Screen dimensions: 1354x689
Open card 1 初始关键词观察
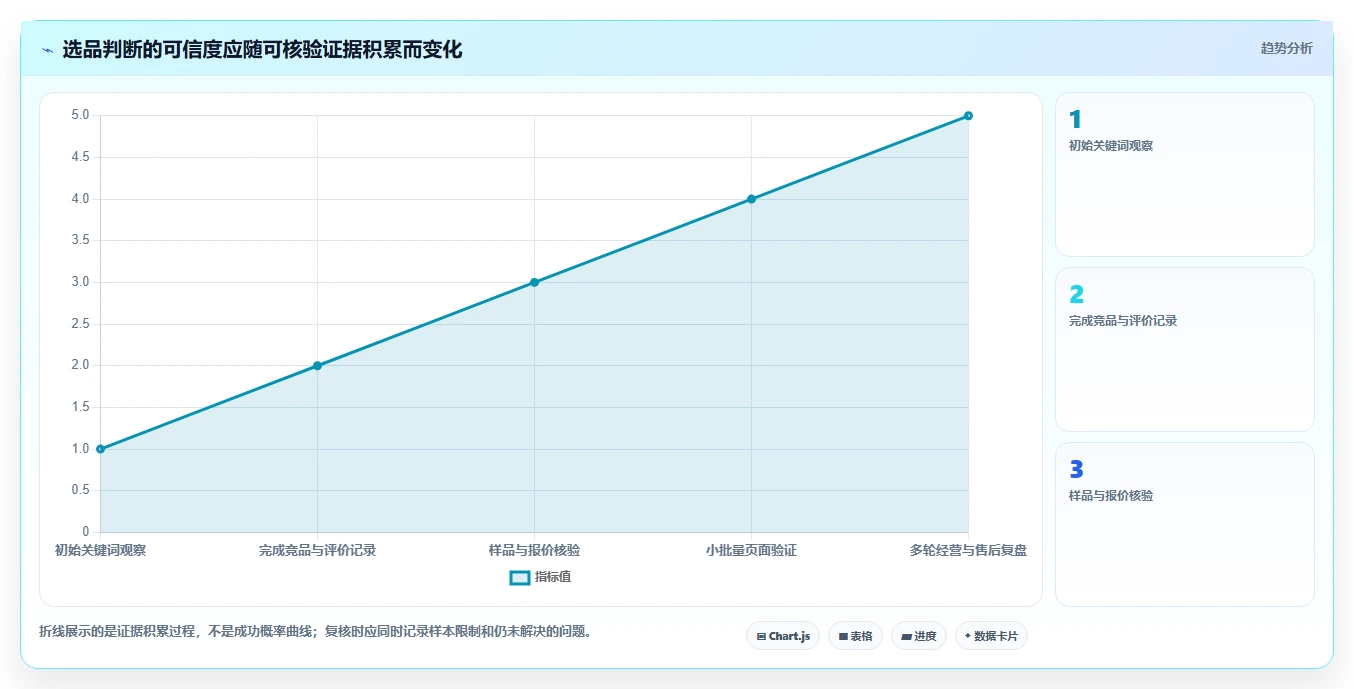click(x=1185, y=175)
